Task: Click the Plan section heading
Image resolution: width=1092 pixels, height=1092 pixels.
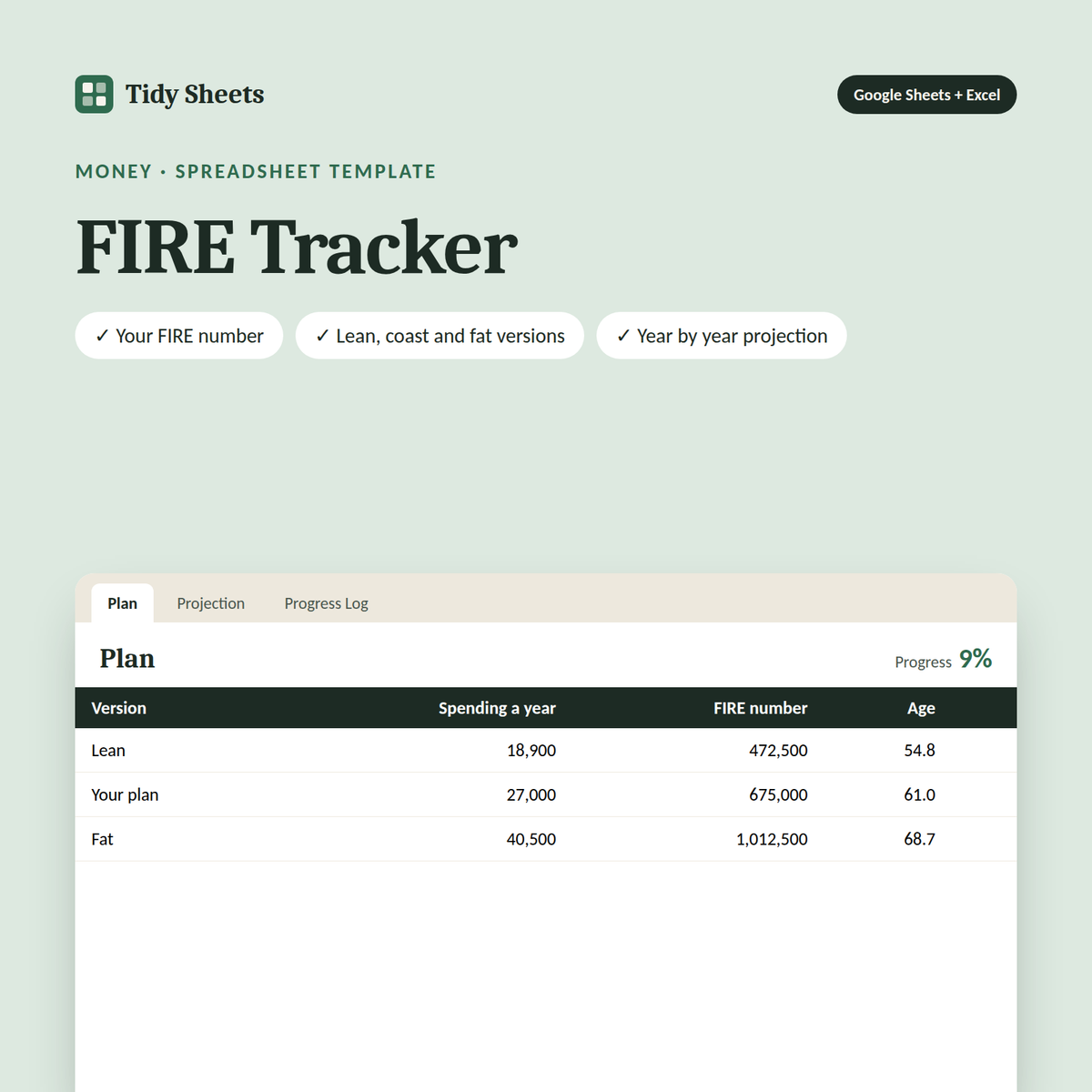Action: 127,658
